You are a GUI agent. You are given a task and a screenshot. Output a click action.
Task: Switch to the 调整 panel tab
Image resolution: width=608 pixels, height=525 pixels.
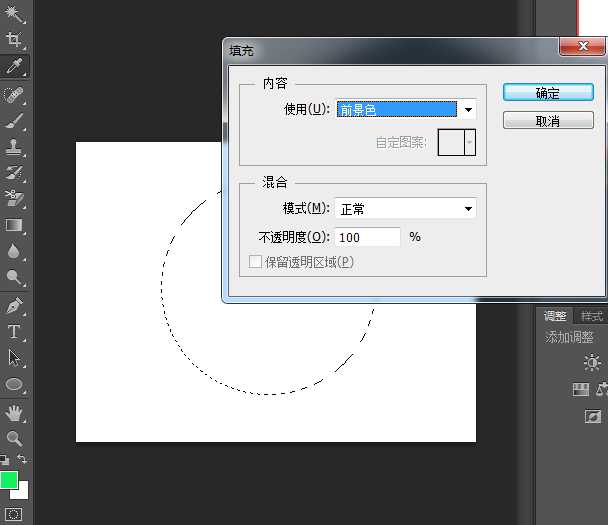(x=554, y=316)
